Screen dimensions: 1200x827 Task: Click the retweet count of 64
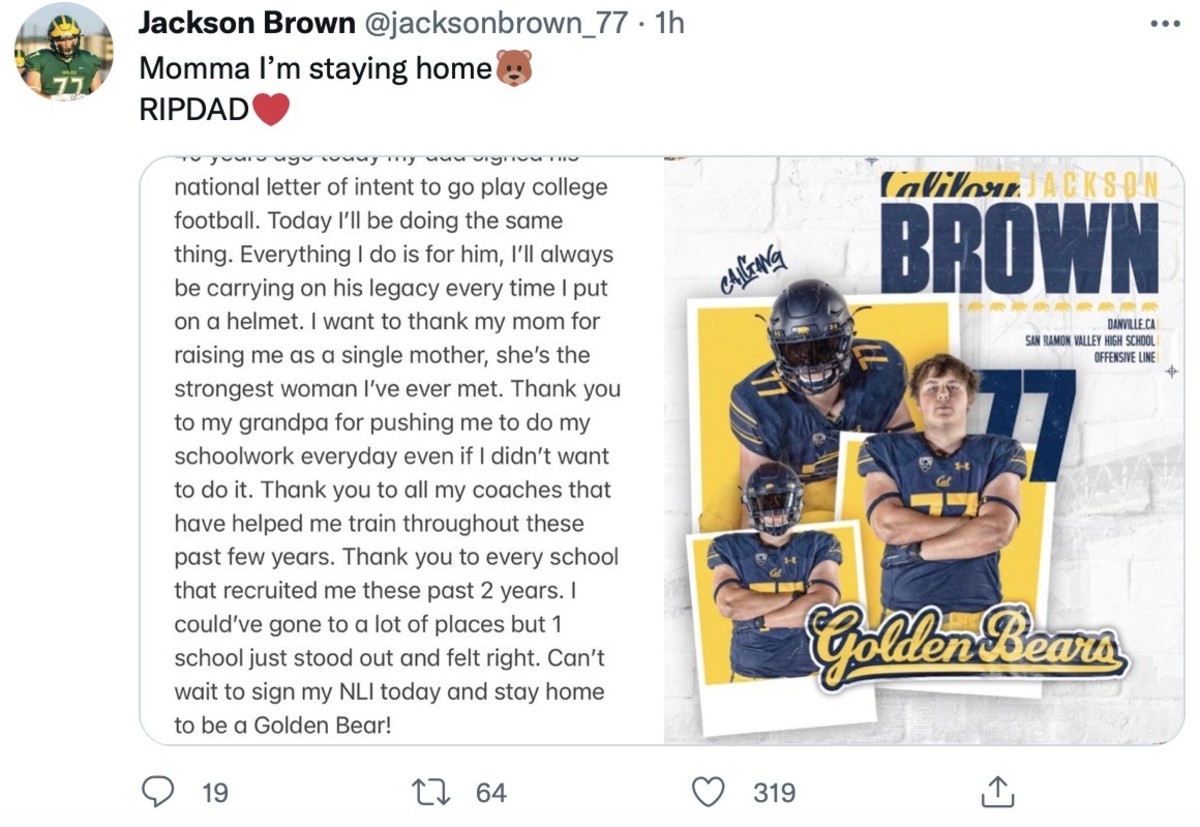pos(491,793)
